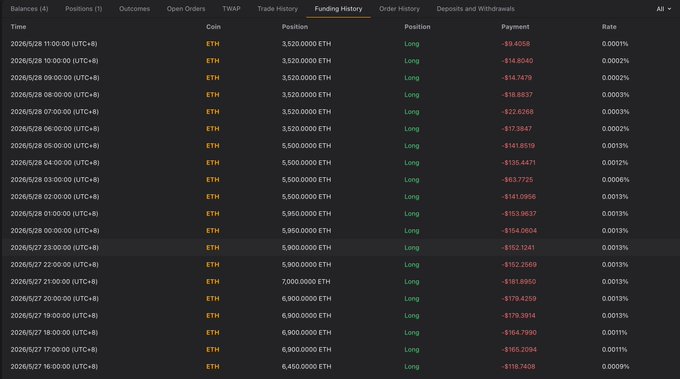Open Deposits and Withdrawals tab
This screenshot has width=680, height=379.
pyautogui.click(x=476, y=9)
